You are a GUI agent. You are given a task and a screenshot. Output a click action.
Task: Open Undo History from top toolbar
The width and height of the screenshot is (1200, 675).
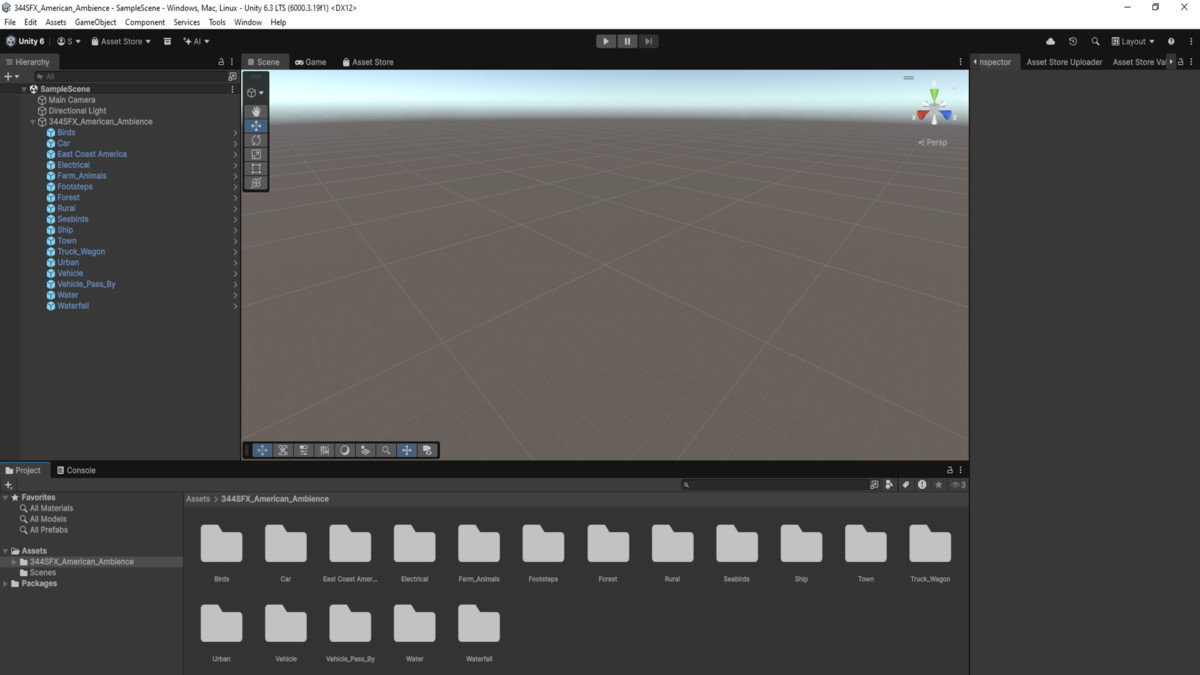pyautogui.click(x=1073, y=41)
